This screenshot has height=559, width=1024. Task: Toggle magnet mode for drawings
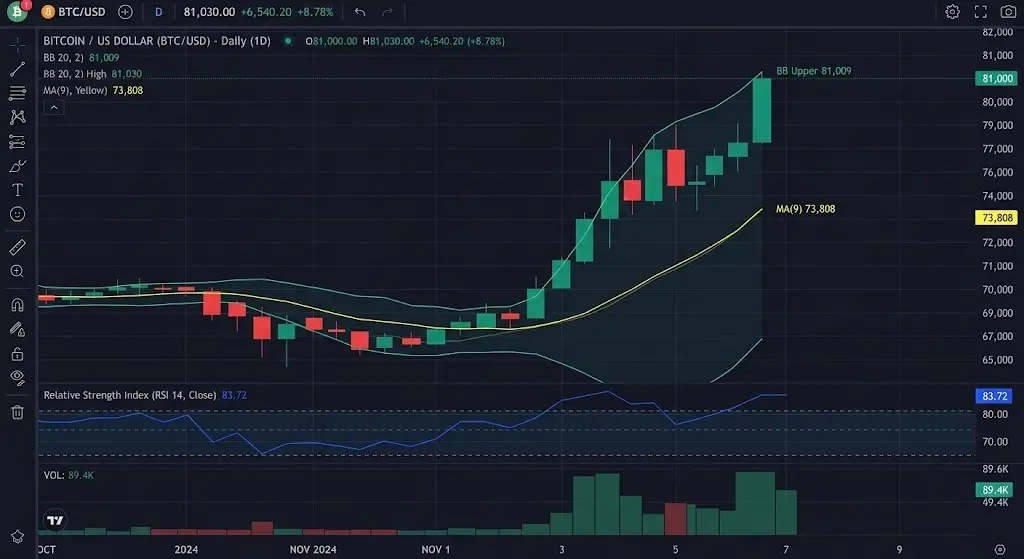pos(18,304)
